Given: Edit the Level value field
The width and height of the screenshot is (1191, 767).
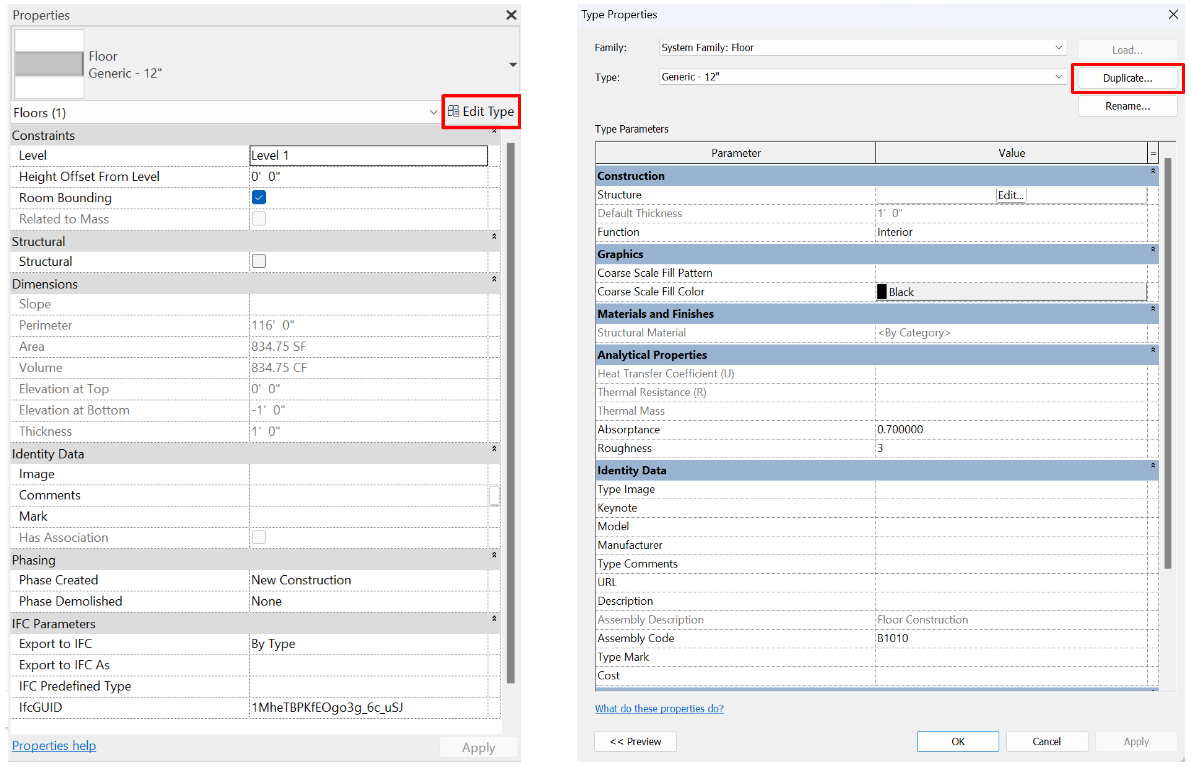Looking at the screenshot, I should pos(368,155).
